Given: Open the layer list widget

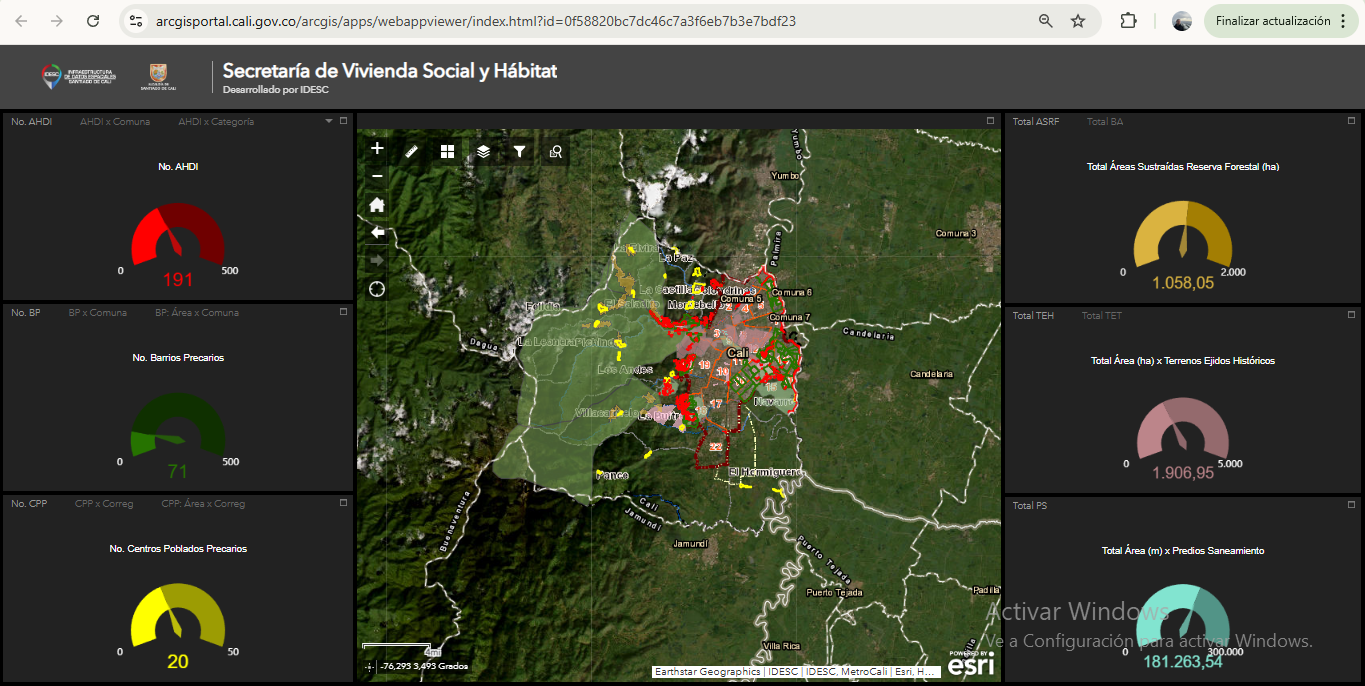Looking at the screenshot, I should (x=483, y=151).
